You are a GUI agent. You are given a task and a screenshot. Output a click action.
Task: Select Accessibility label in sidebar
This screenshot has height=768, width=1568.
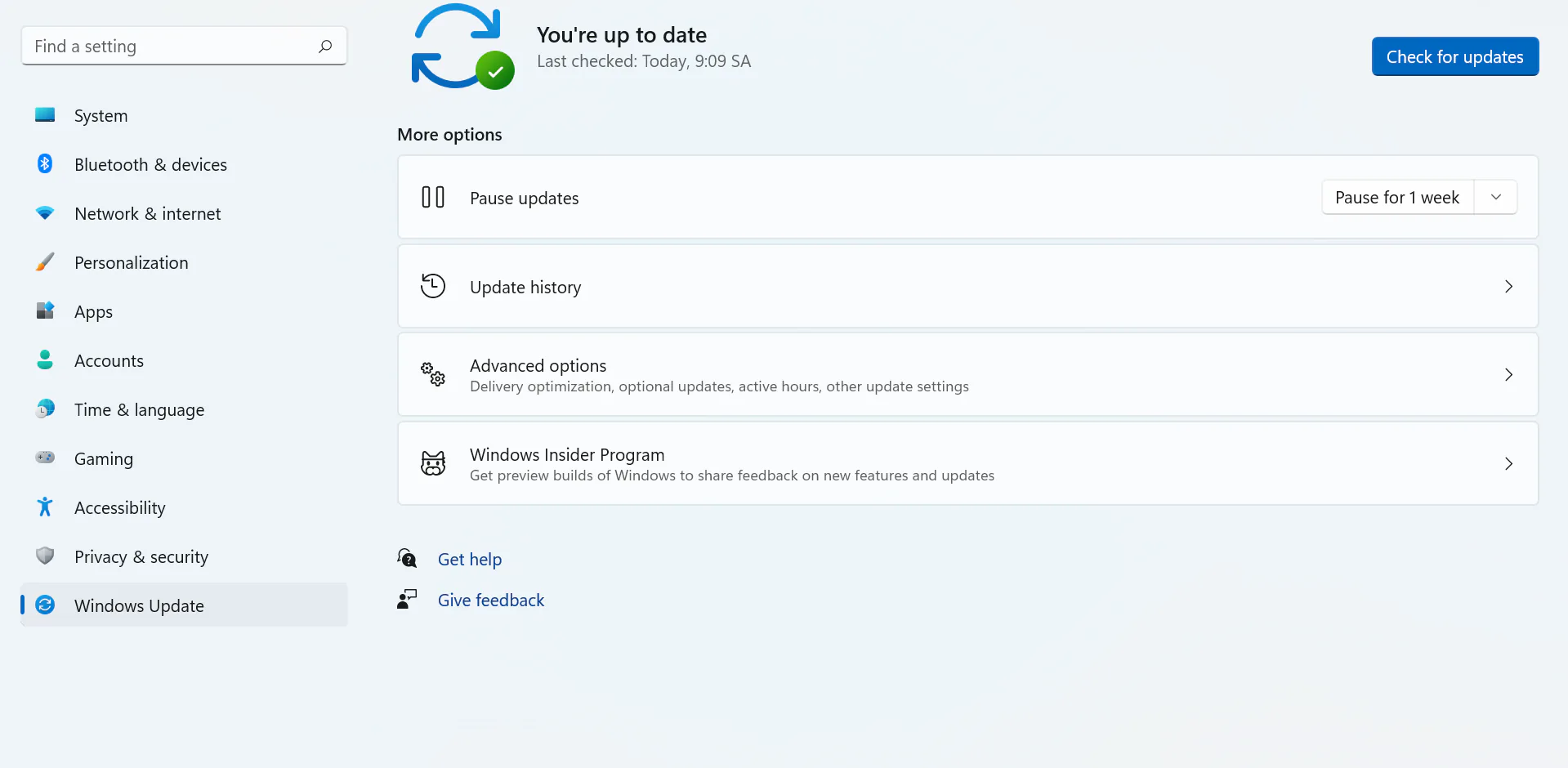[x=120, y=507]
